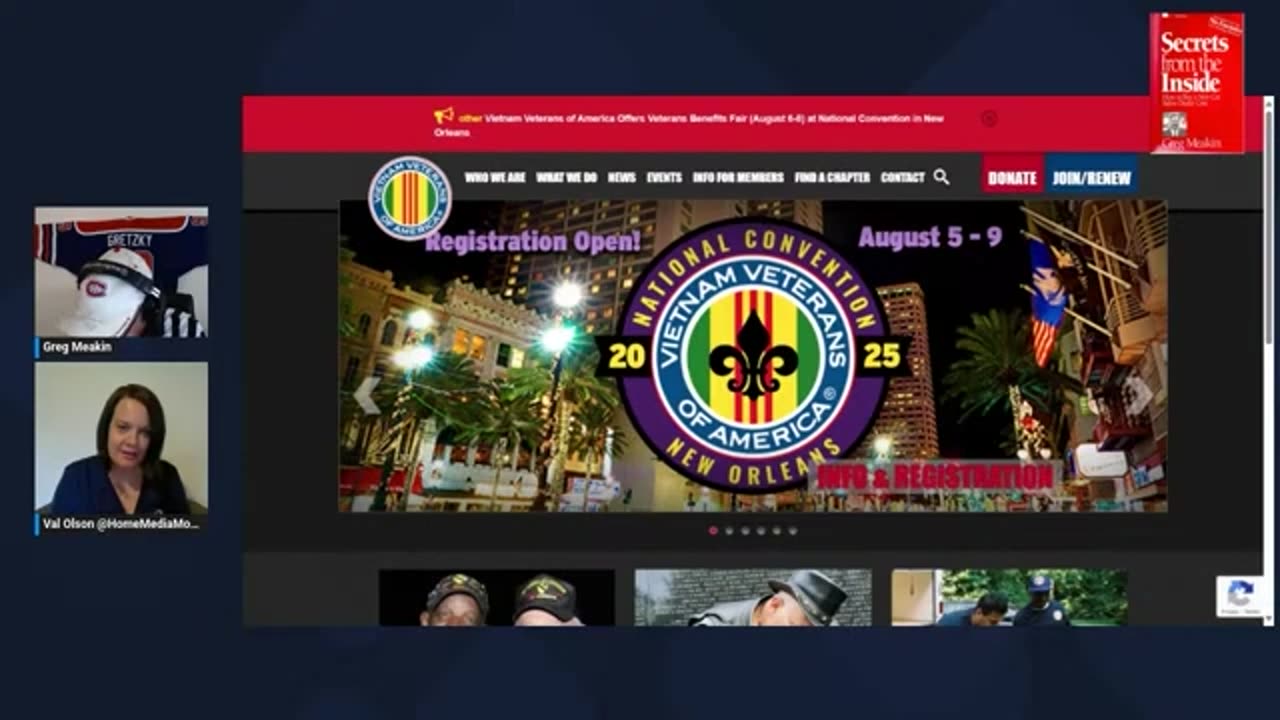Click the Vietnam Veterans of America logo
The width and height of the screenshot is (1280, 720).
tap(409, 198)
